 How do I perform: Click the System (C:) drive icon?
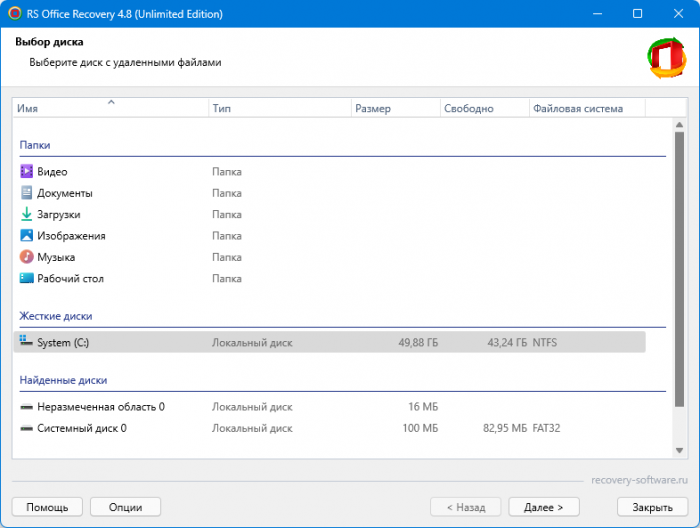point(26,342)
